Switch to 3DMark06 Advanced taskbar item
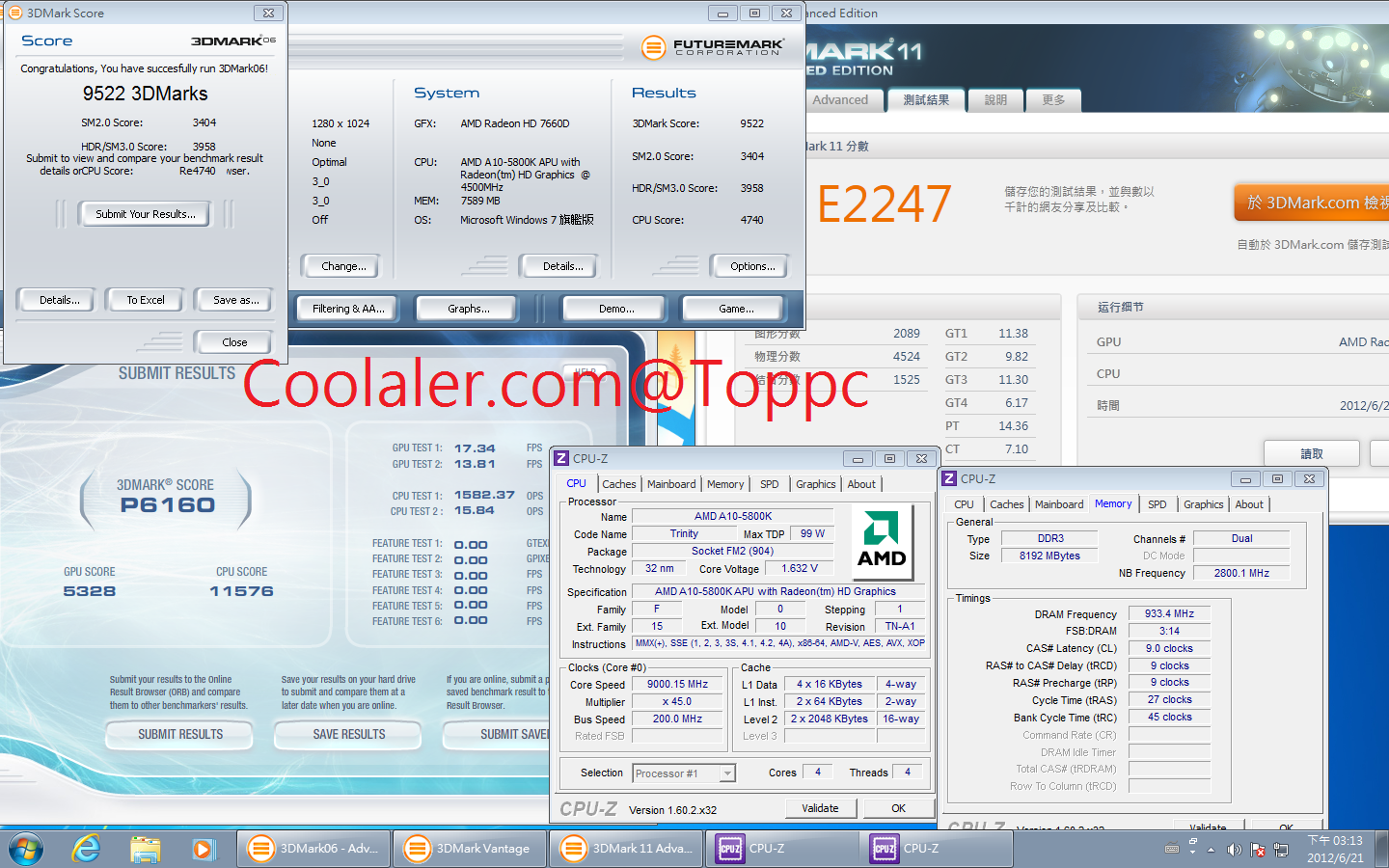 [313, 849]
